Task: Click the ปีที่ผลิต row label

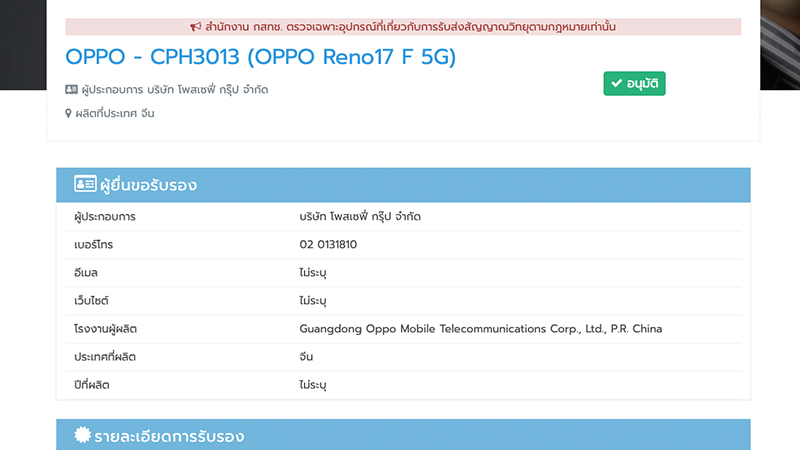Action: [x=92, y=385]
